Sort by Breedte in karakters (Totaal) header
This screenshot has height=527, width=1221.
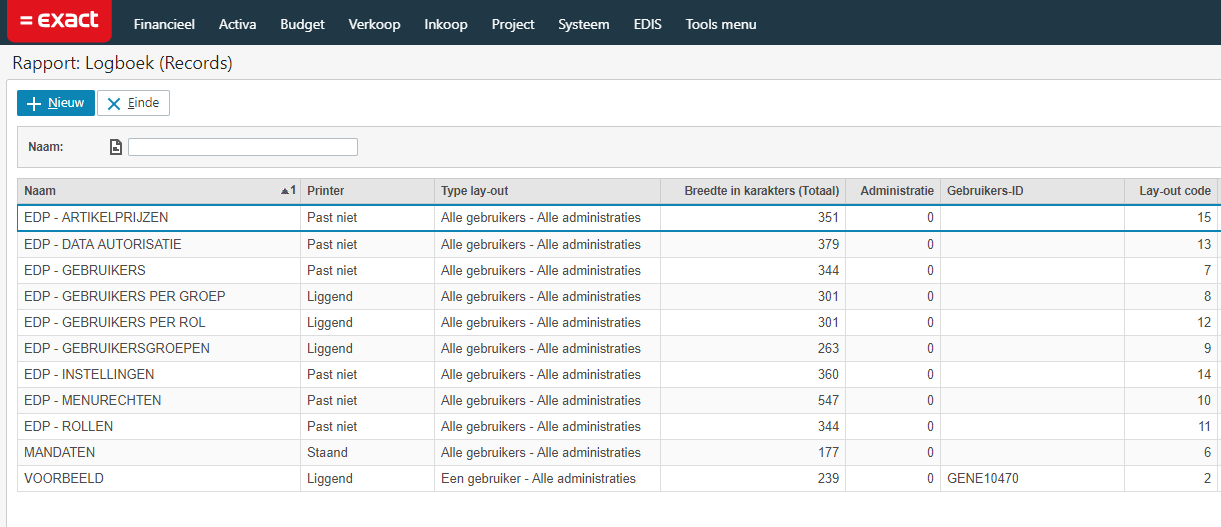tap(753, 191)
